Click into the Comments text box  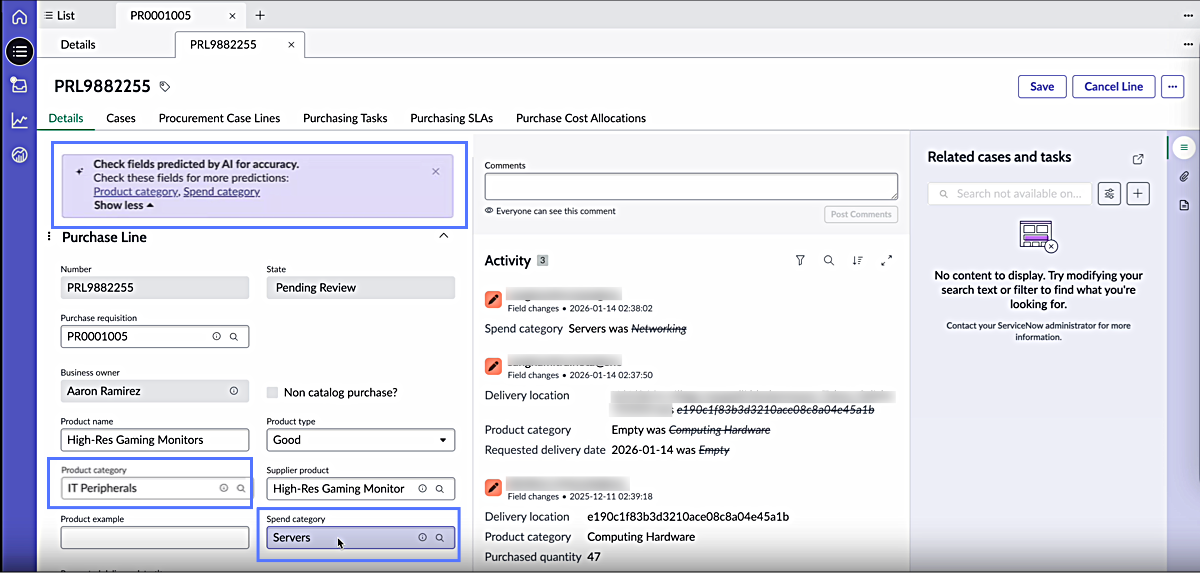coord(691,186)
